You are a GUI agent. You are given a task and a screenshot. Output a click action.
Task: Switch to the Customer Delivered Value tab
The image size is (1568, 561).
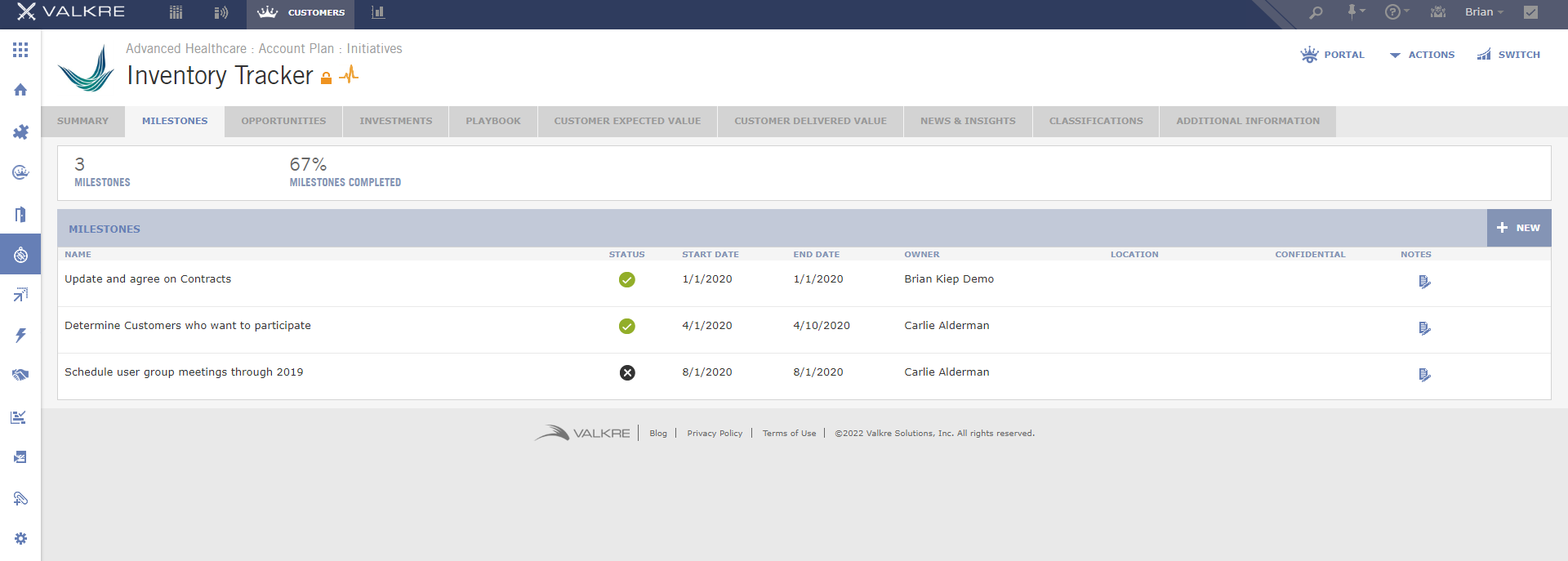click(x=810, y=121)
